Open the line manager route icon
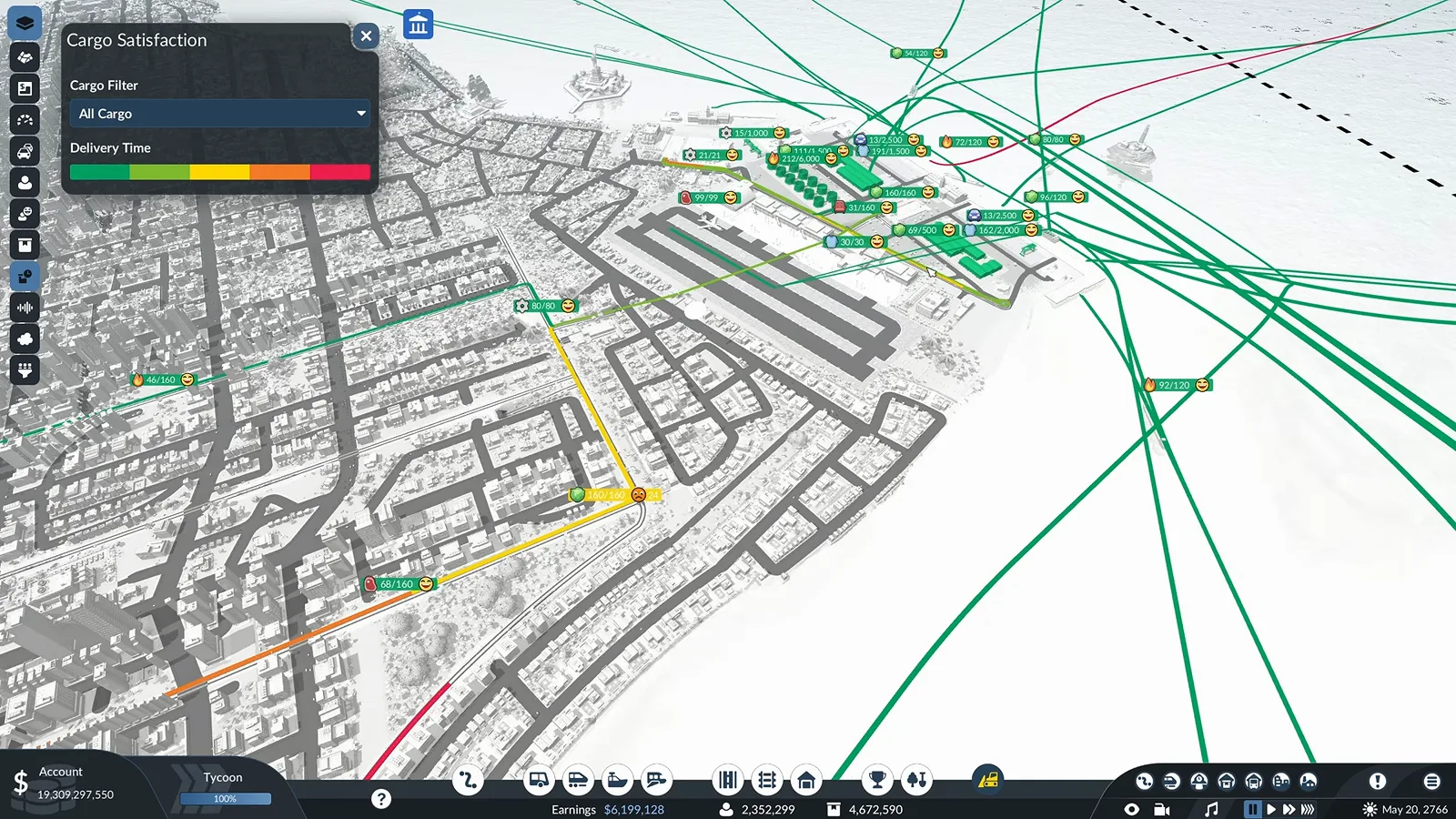This screenshot has height=819, width=1456. pyautogui.click(x=468, y=780)
